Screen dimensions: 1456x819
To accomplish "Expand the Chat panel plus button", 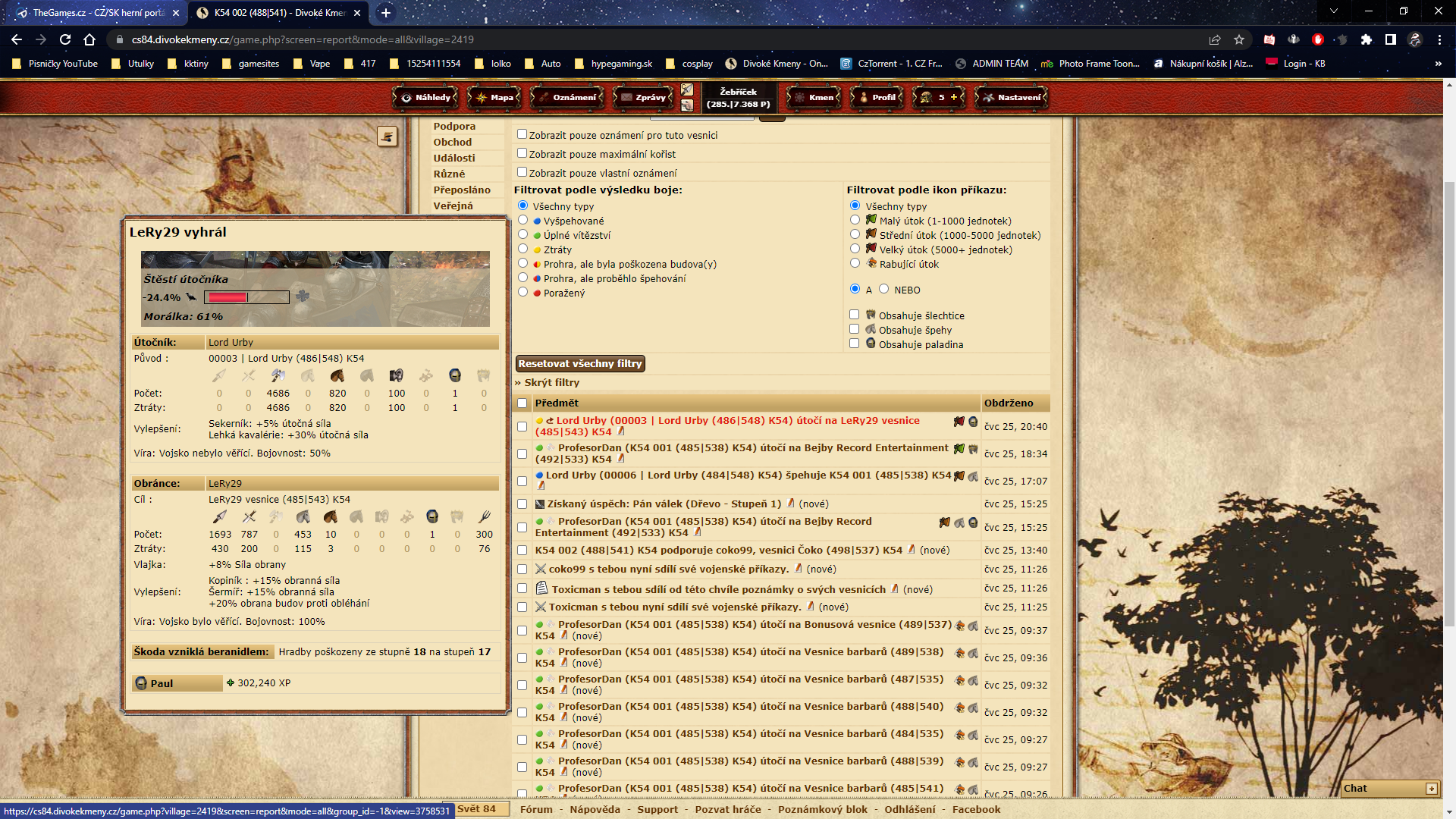I will tap(1431, 789).
